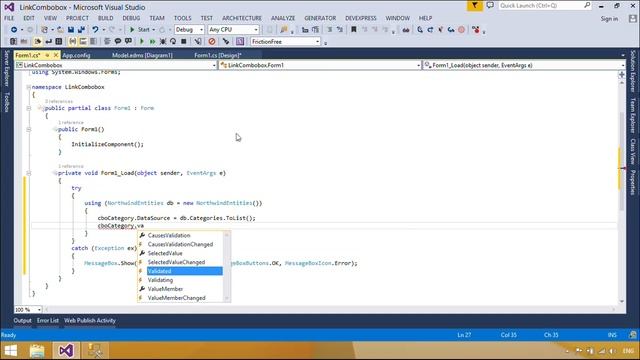Viewport: 640px width, 360px height.
Task: Open the Debug configuration dropdown
Action: (x=189, y=30)
